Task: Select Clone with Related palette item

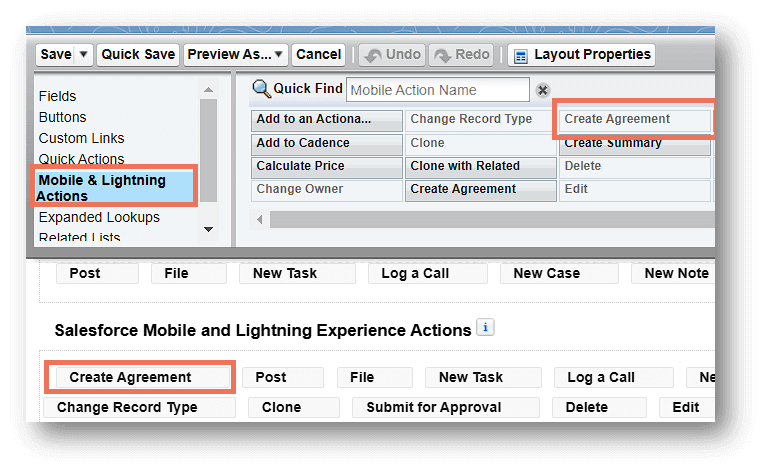Action: [x=480, y=167]
